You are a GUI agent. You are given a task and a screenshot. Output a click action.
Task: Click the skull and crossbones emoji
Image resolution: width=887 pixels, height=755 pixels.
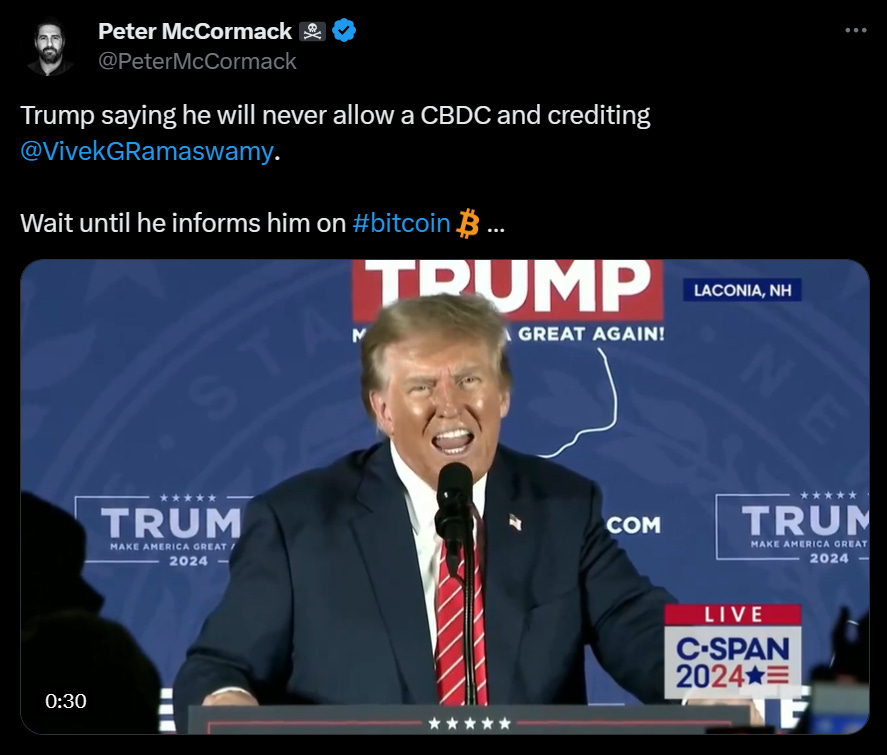(312, 32)
